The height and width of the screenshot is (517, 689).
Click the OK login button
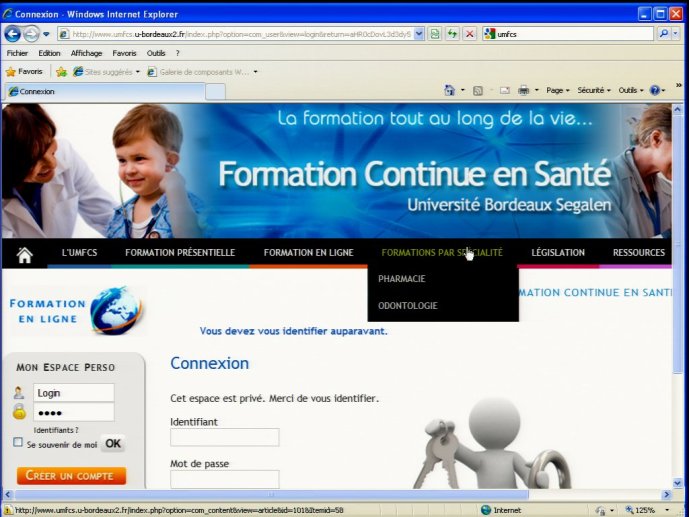(x=113, y=444)
